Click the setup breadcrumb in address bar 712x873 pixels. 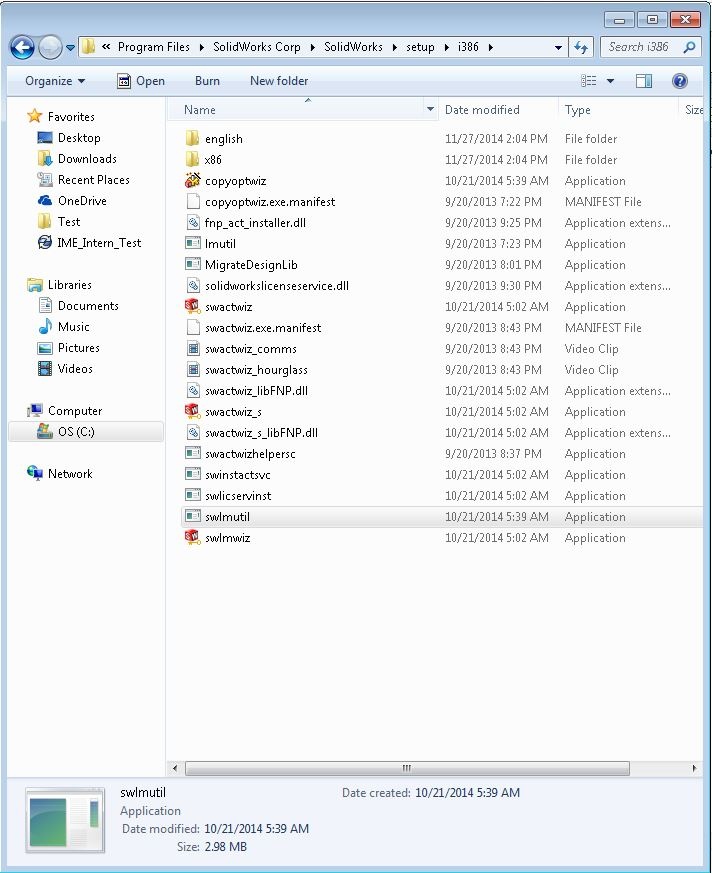coord(420,47)
